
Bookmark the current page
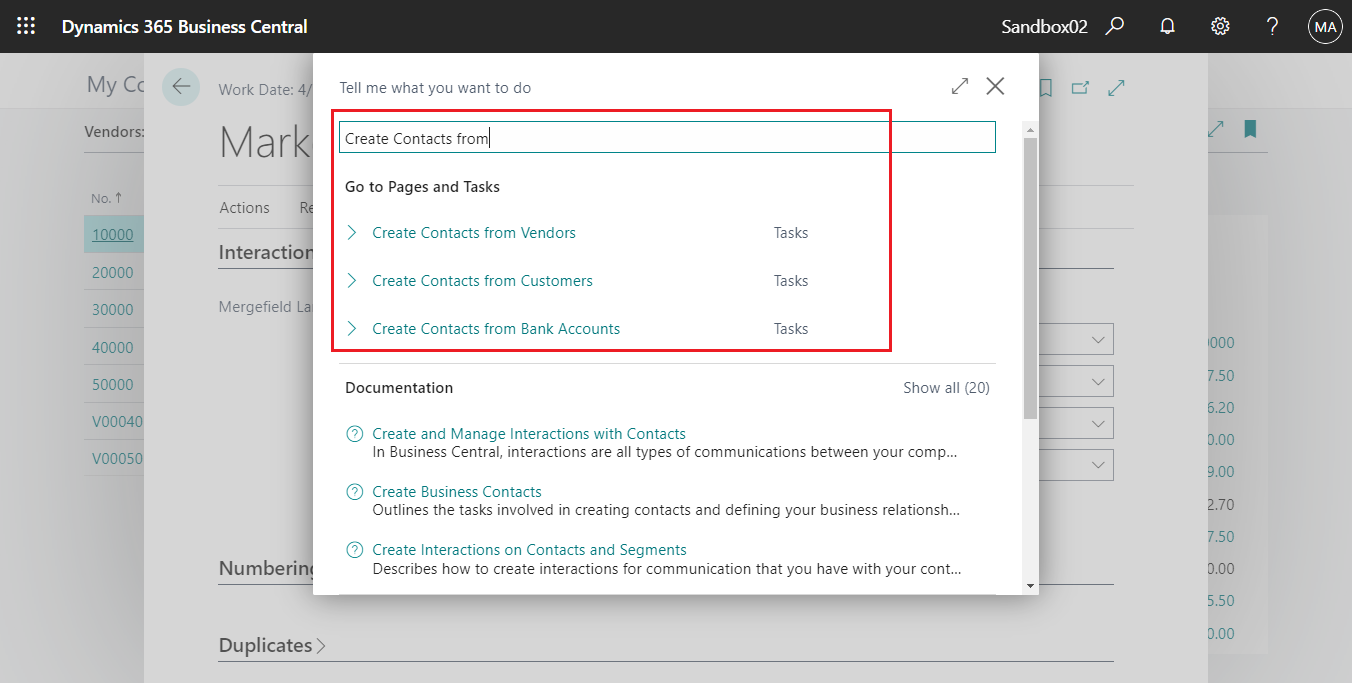click(1046, 88)
